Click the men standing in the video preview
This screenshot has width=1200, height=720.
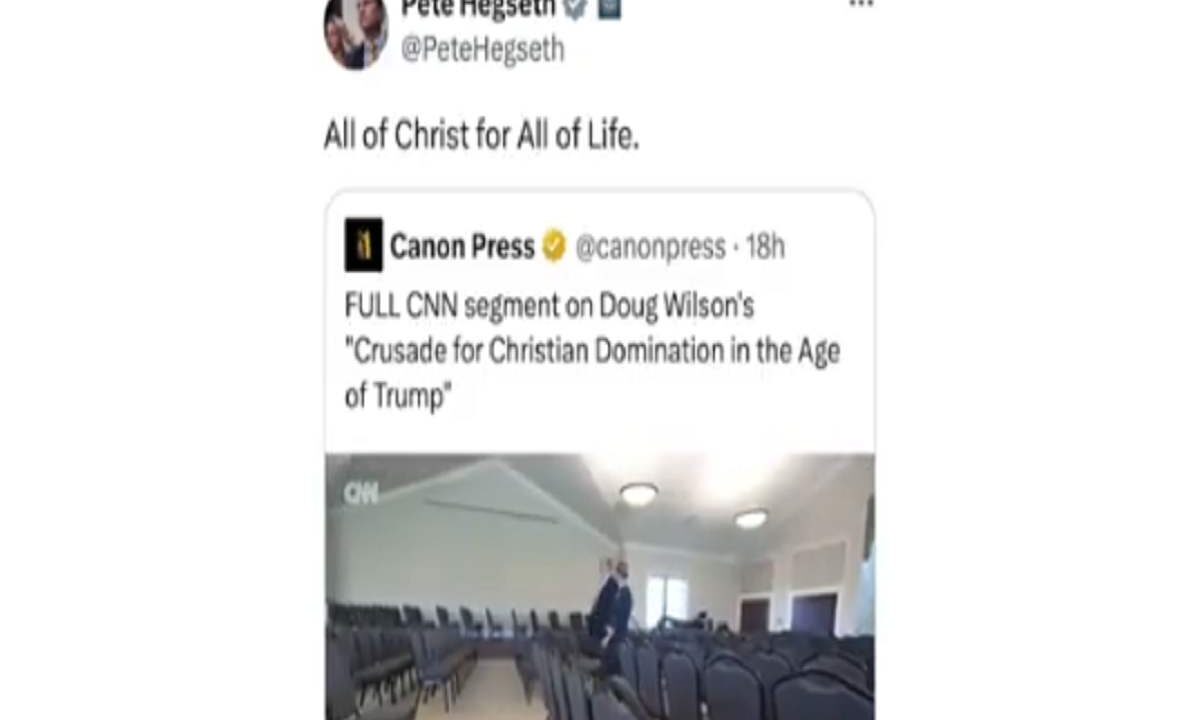point(611,603)
